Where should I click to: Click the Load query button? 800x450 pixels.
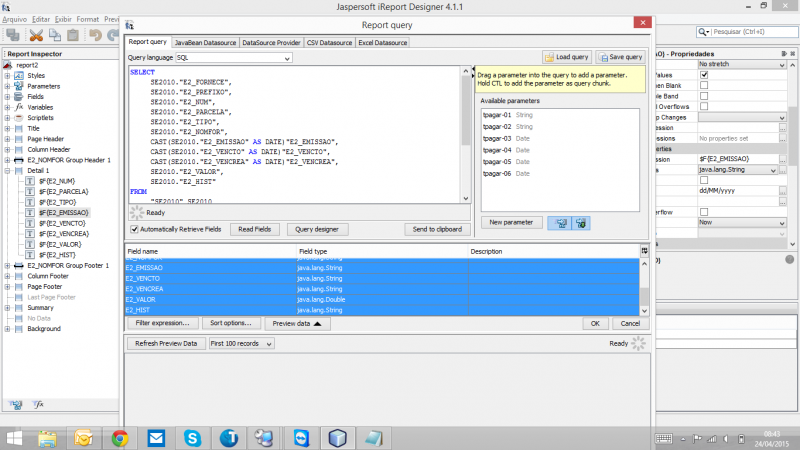pos(567,57)
